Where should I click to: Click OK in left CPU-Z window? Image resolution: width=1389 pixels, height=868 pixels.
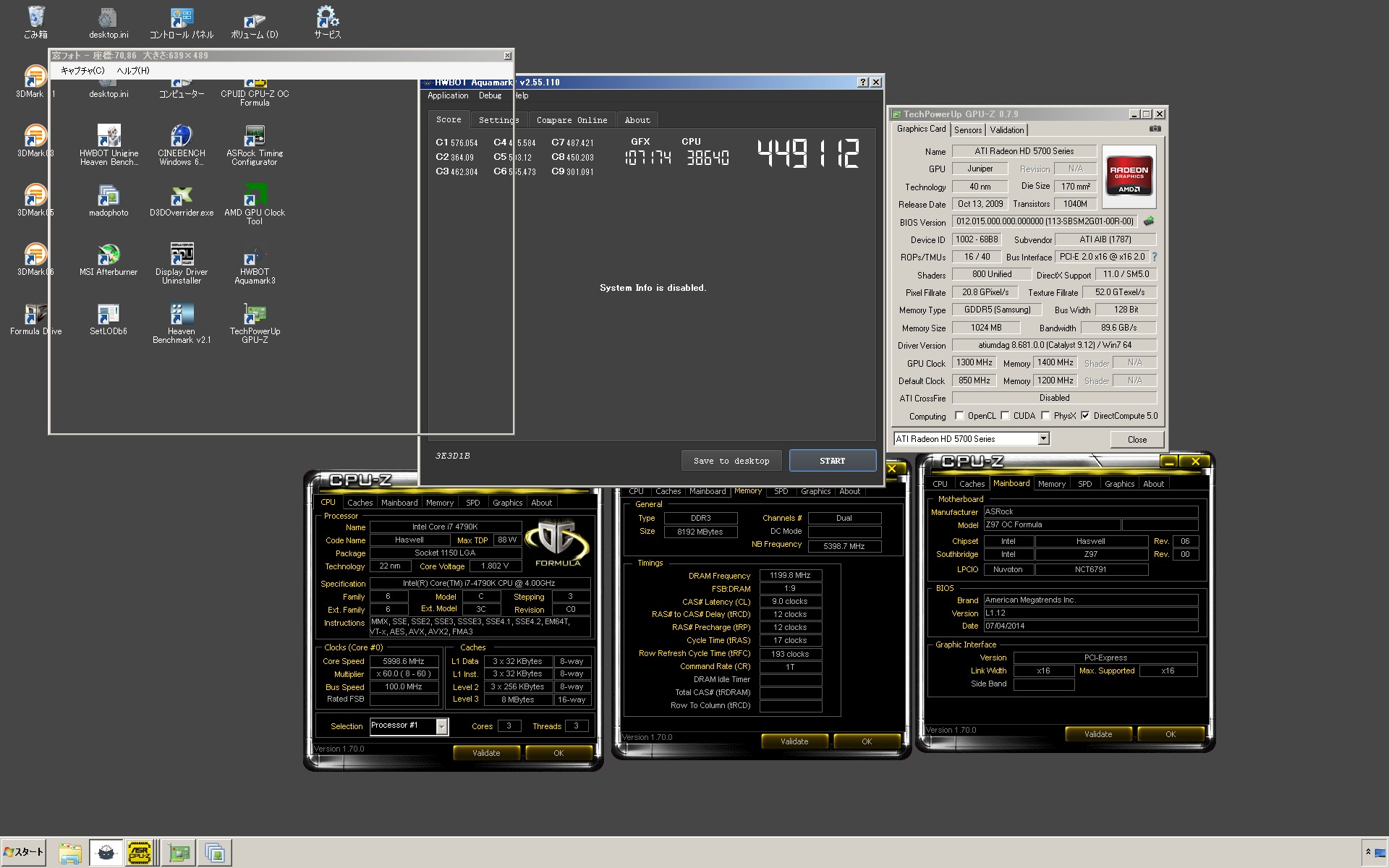[x=558, y=753]
